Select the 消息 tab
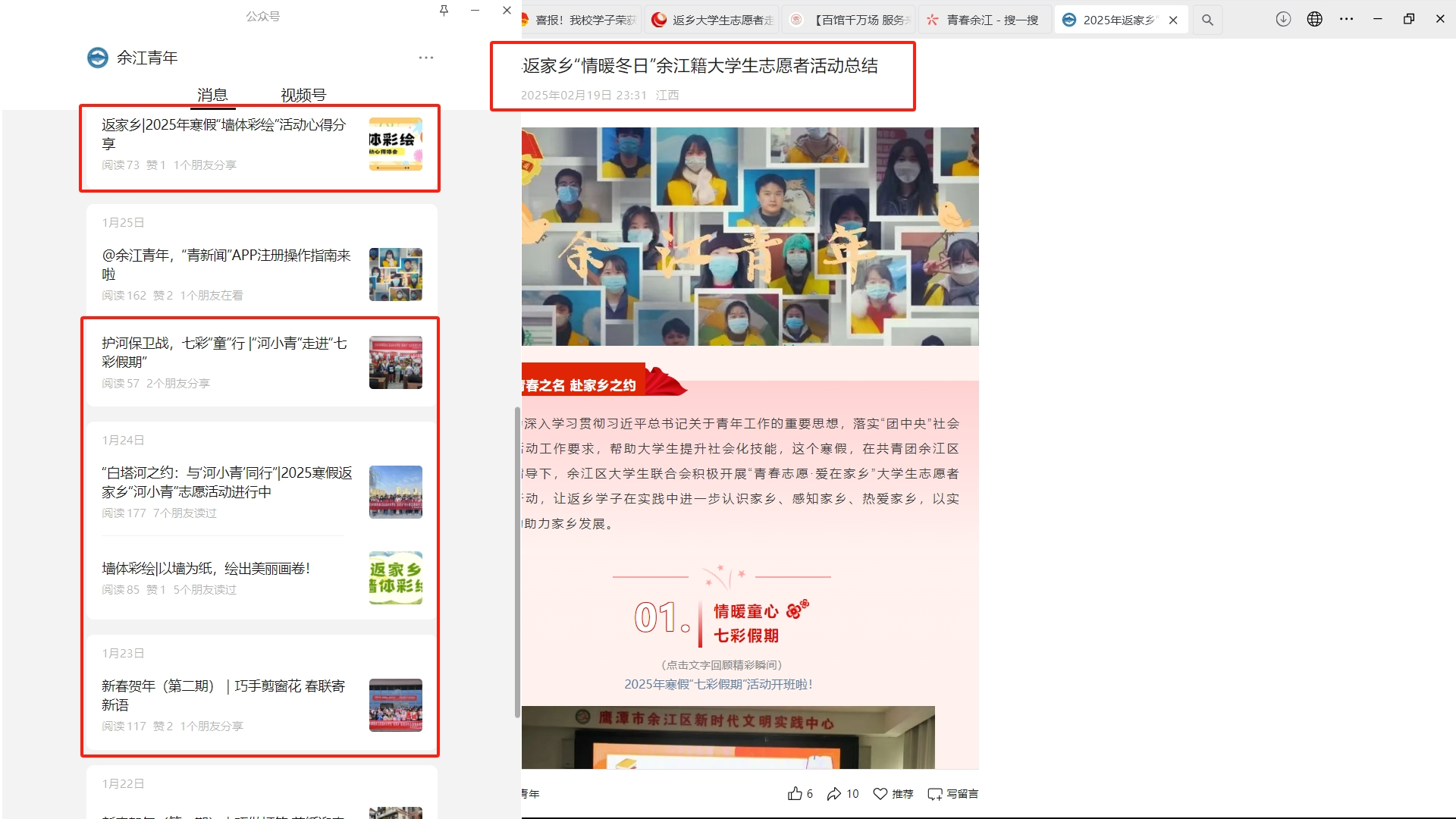Image resolution: width=1456 pixels, height=819 pixels. tap(212, 95)
